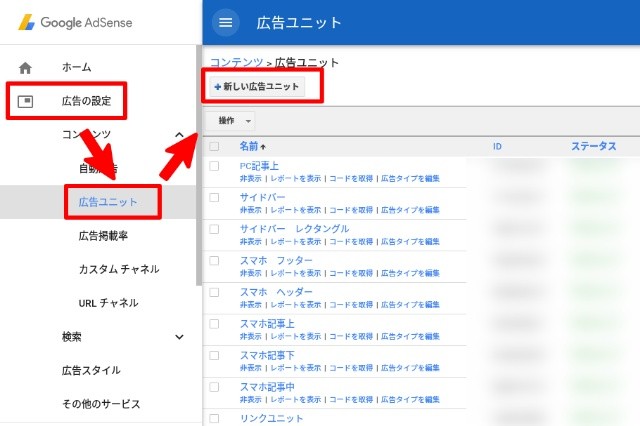Click コードを取得 under PC記事上
The height and width of the screenshot is (426, 640).
(x=351, y=178)
